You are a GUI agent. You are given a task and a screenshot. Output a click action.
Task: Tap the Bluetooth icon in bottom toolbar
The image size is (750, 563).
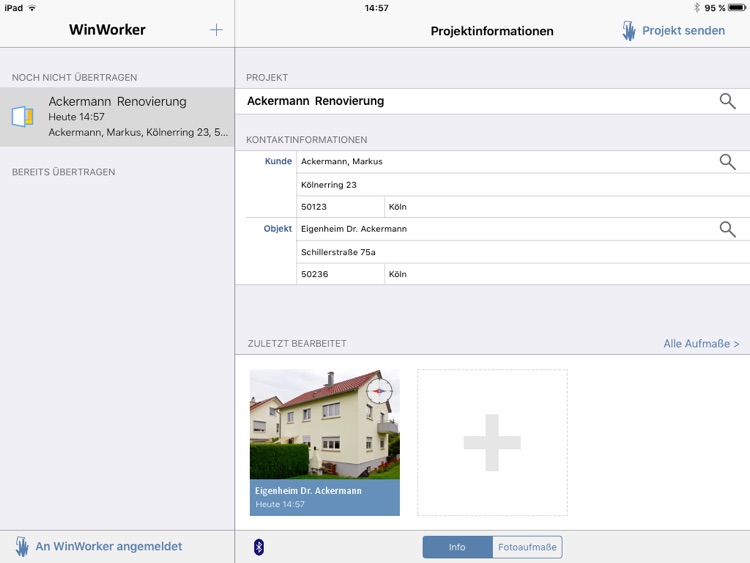pyautogui.click(x=259, y=547)
